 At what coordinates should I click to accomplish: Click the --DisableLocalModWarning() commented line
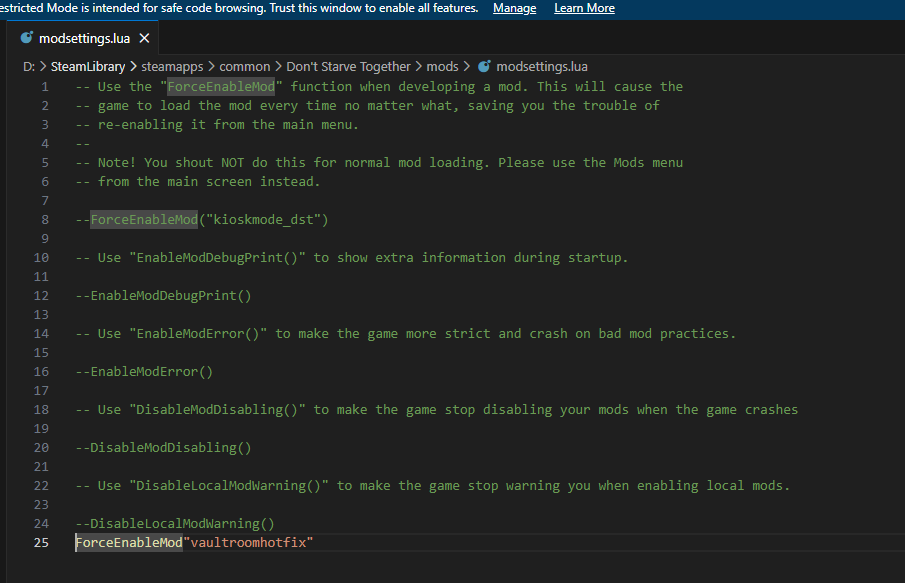click(x=175, y=523)
